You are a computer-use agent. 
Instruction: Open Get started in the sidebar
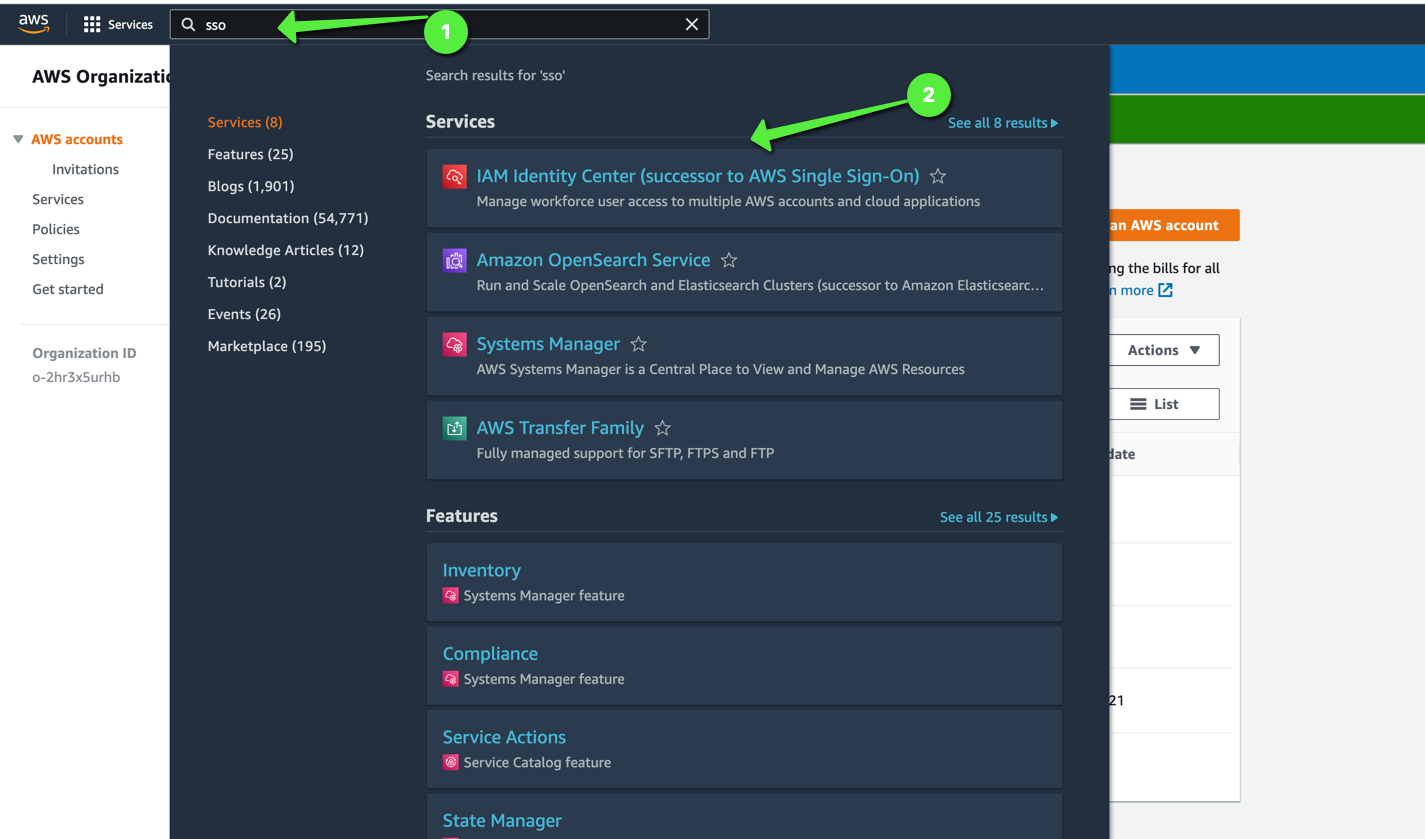pos(68,289)
